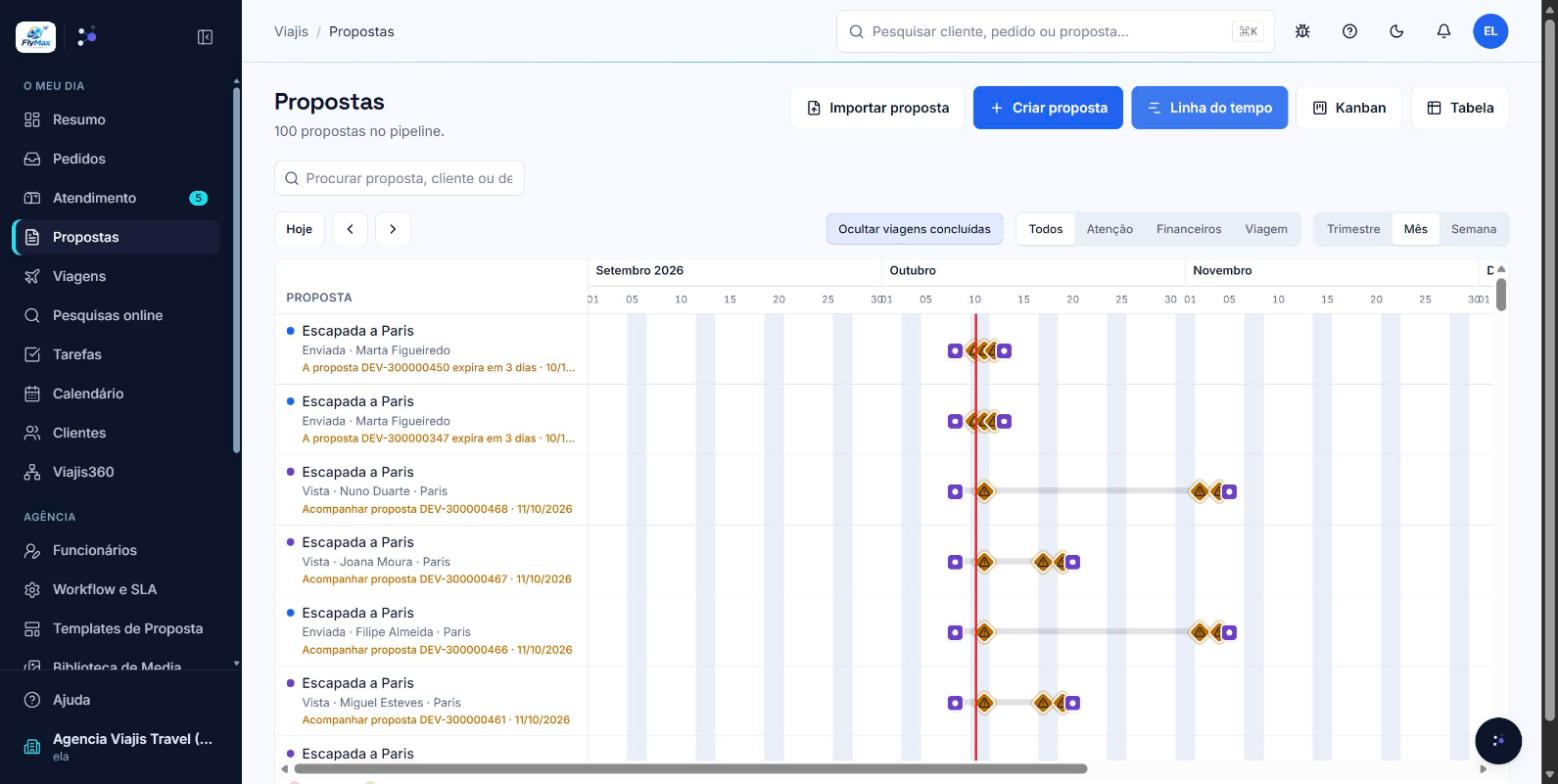Click the timeline horizontal scrollbar
Viewport: 1558px width, 784px height.
(x=690, y=769)
